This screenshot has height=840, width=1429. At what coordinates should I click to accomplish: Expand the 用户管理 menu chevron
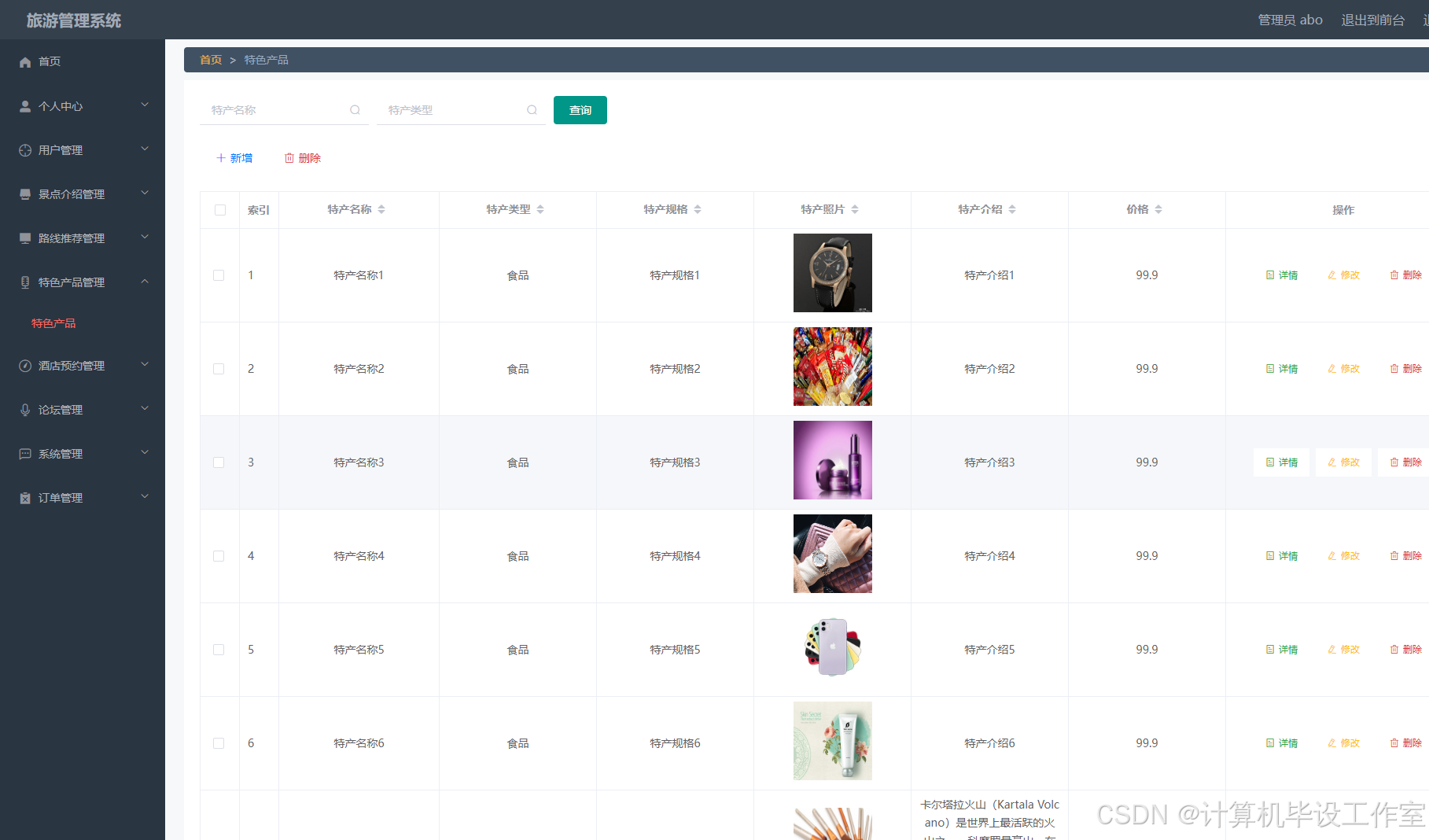point(145,149)
